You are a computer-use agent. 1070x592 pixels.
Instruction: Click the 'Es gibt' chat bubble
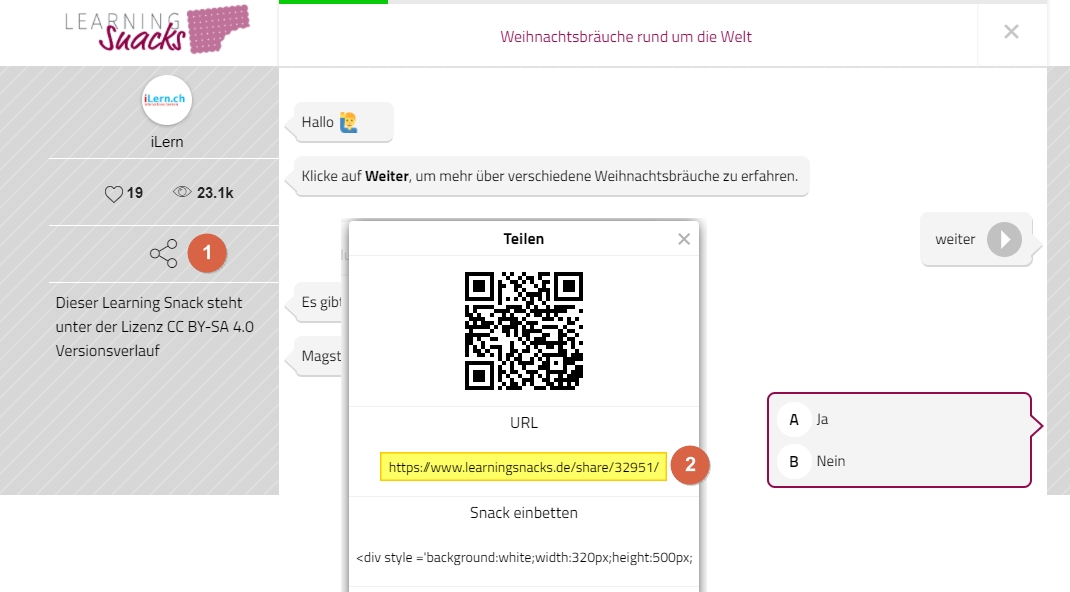click(318, 302)
